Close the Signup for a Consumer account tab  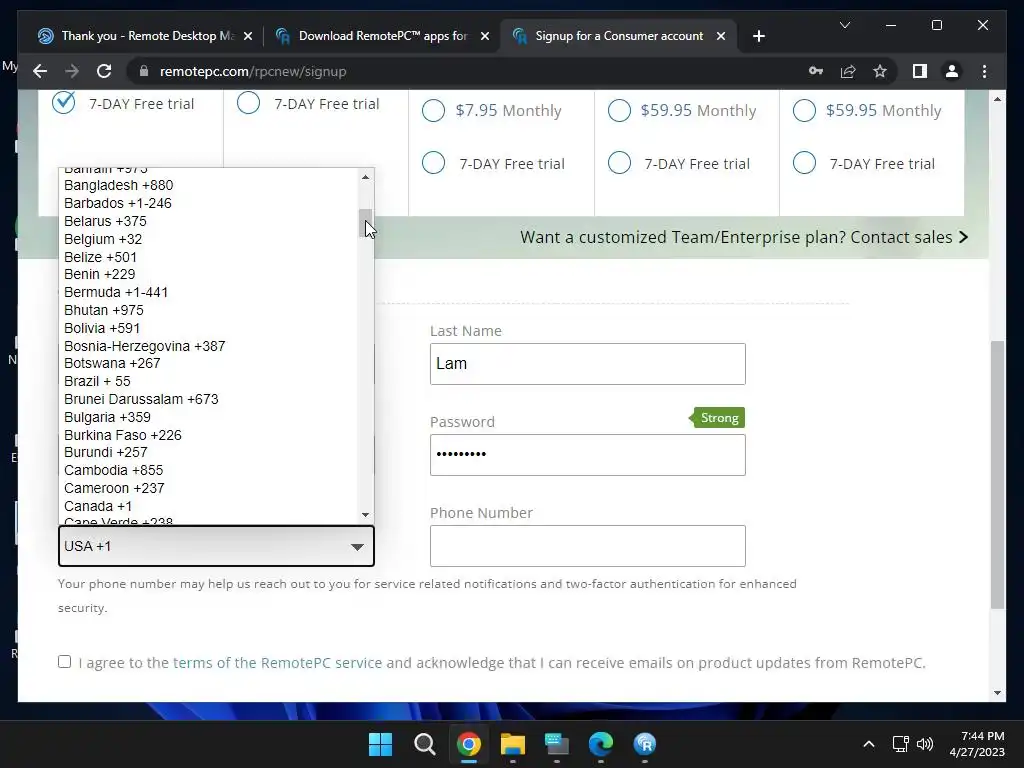pyautogui.click(x=720, y=36)
